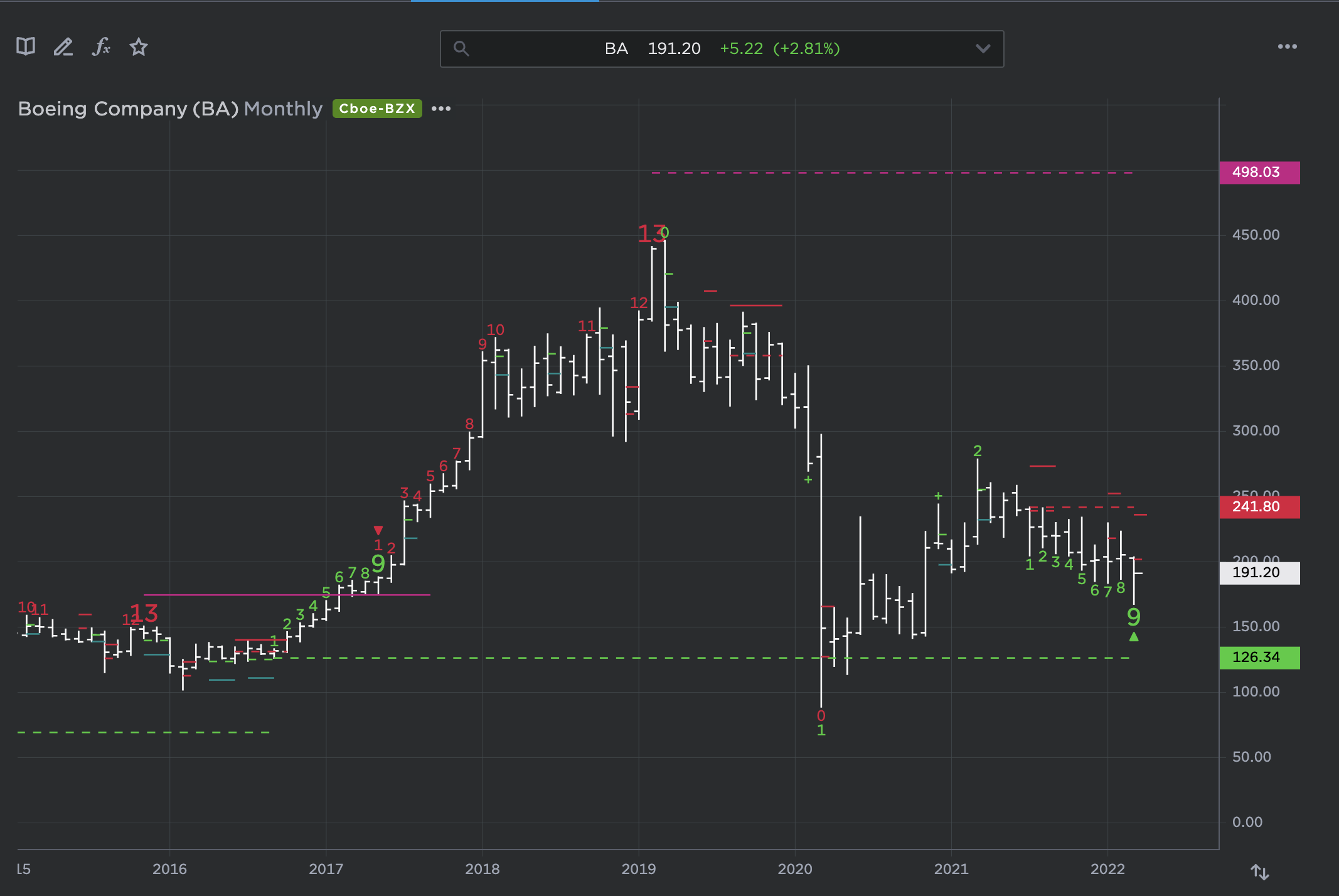Select the 126.34 green price label
The width and height of the screenshot is (1339, 896).
click(x=1259, y=658)
